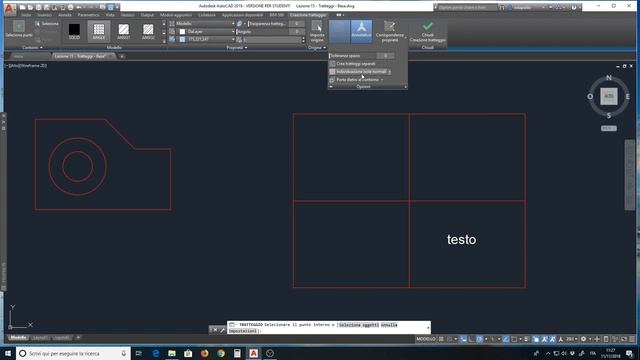Choose the ANSI31 hatch pattern swatch

(x=124, y=31)
